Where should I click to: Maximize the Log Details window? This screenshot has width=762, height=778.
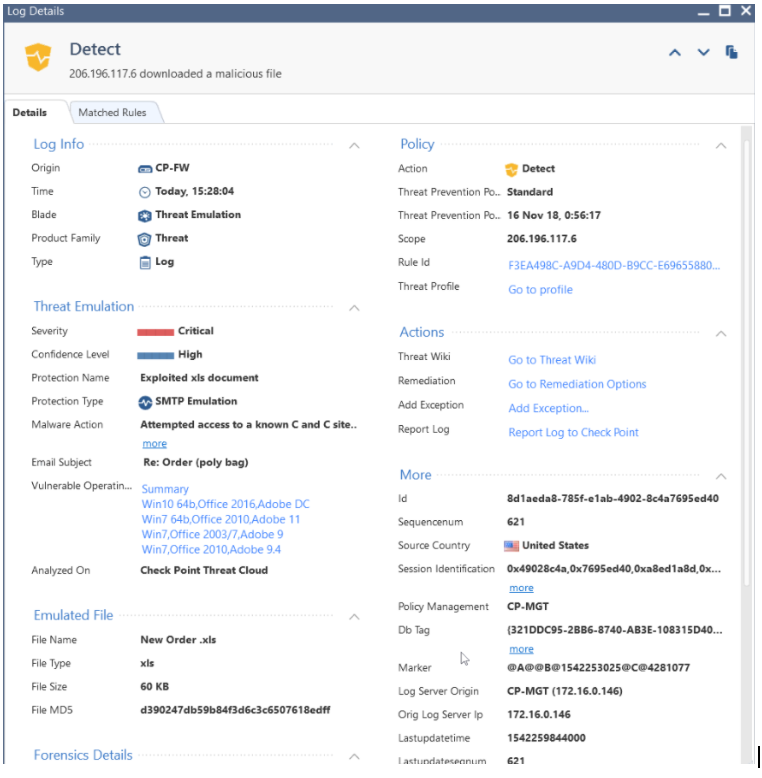click(725, 10)
